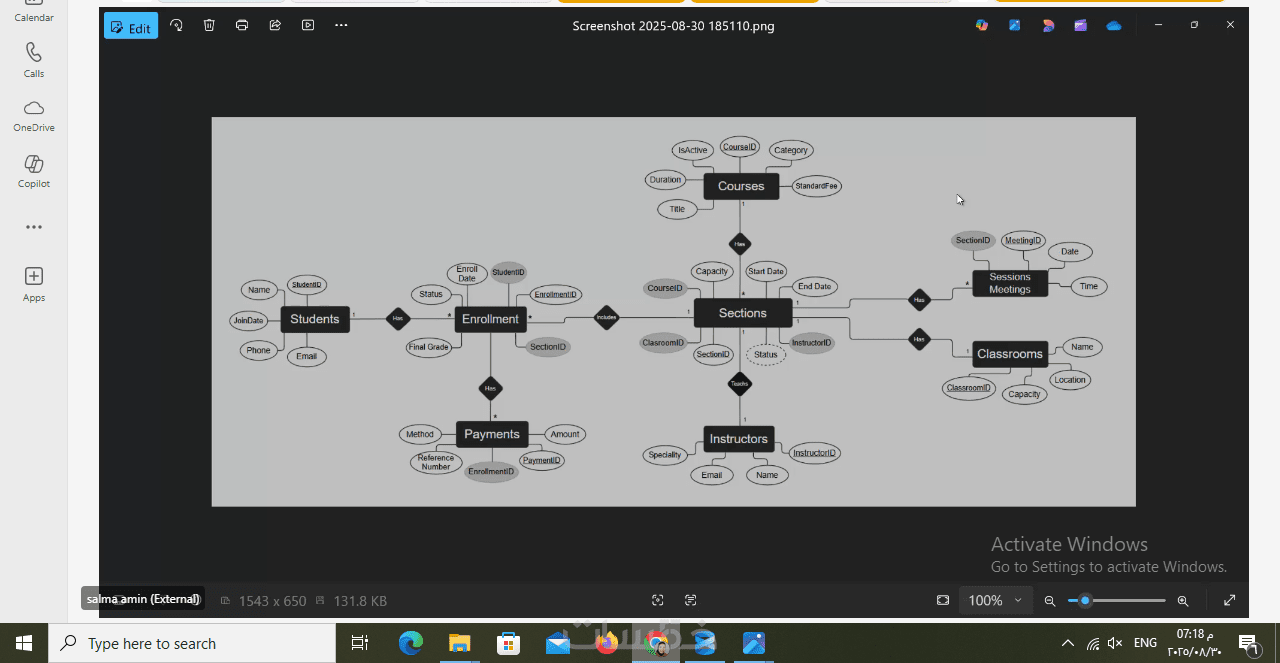Zoom out with the minus magnifier

coord(1050,600)
